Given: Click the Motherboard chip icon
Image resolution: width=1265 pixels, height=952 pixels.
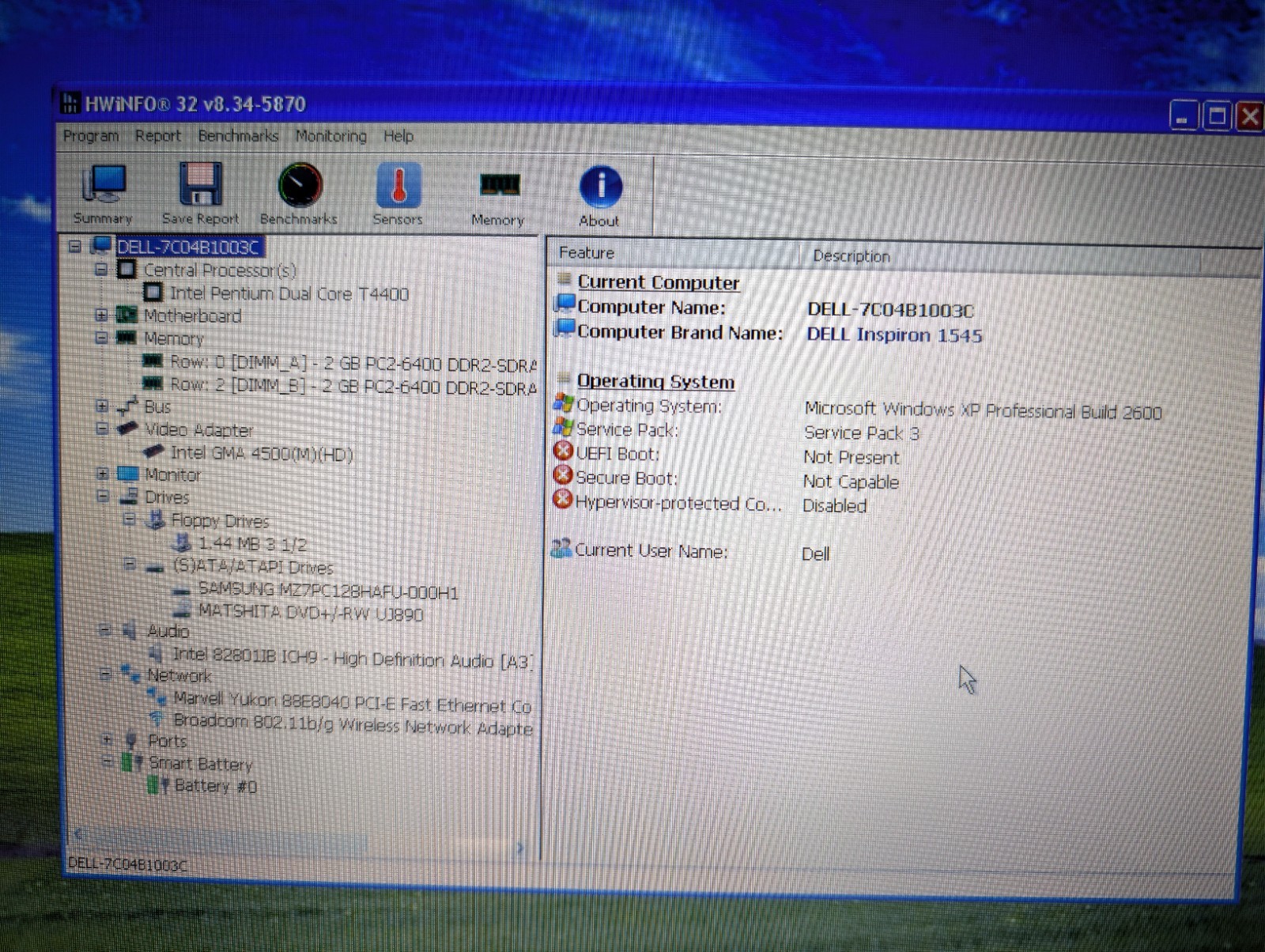Looking at the screenshot, I should pos(126,315).
